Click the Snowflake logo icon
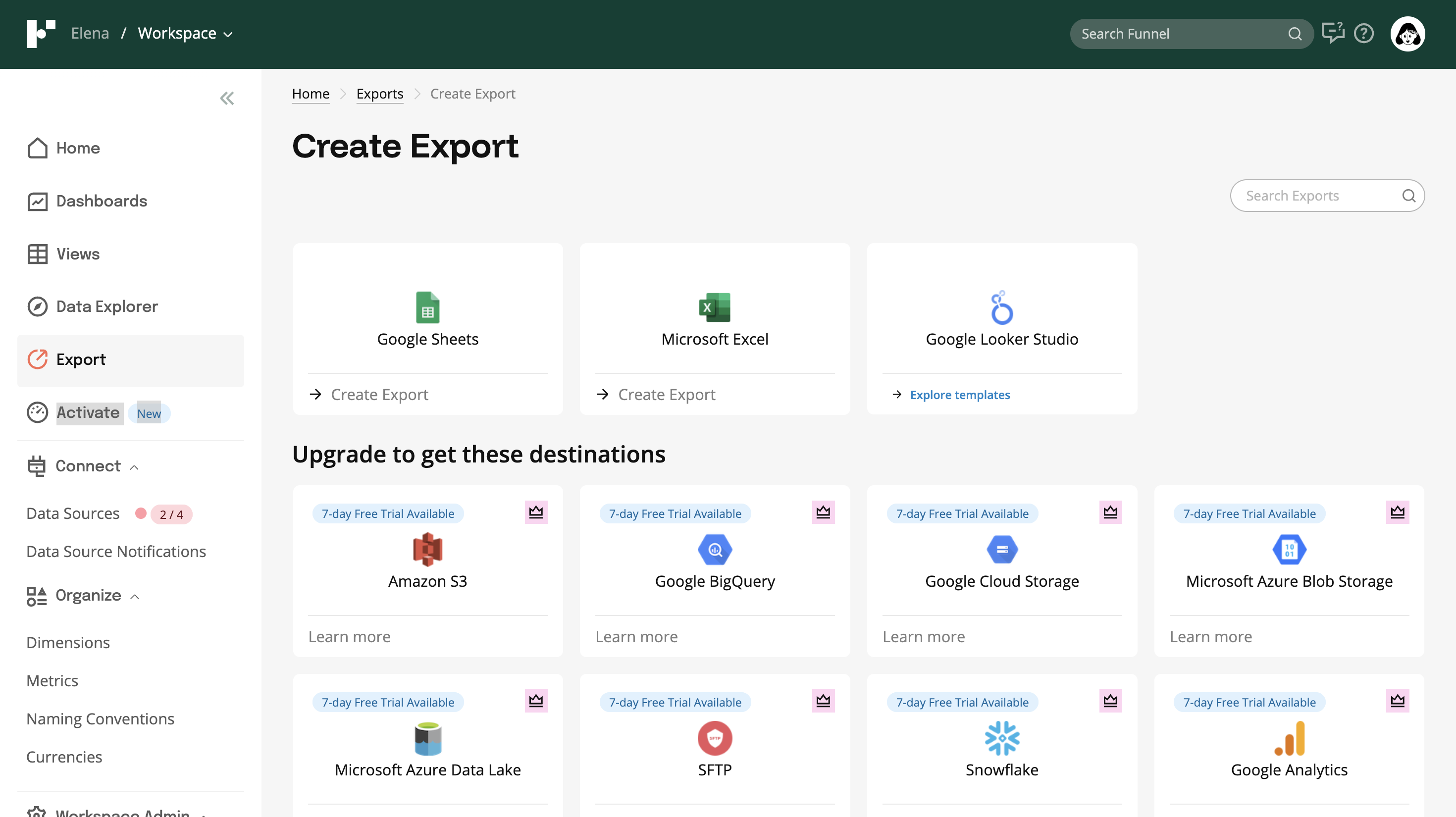The height and width of the screenshot is (817, 1456). tap(1001, 738)
